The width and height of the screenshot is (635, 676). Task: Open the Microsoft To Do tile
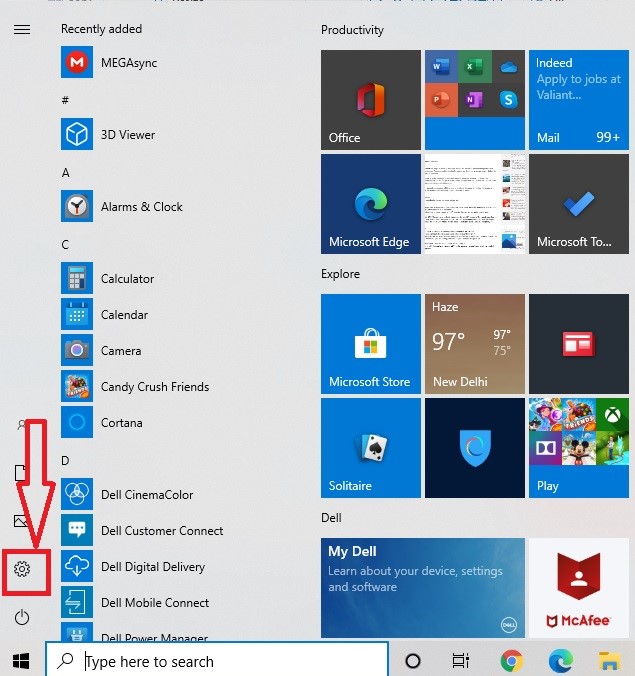[x=579, y=204]
